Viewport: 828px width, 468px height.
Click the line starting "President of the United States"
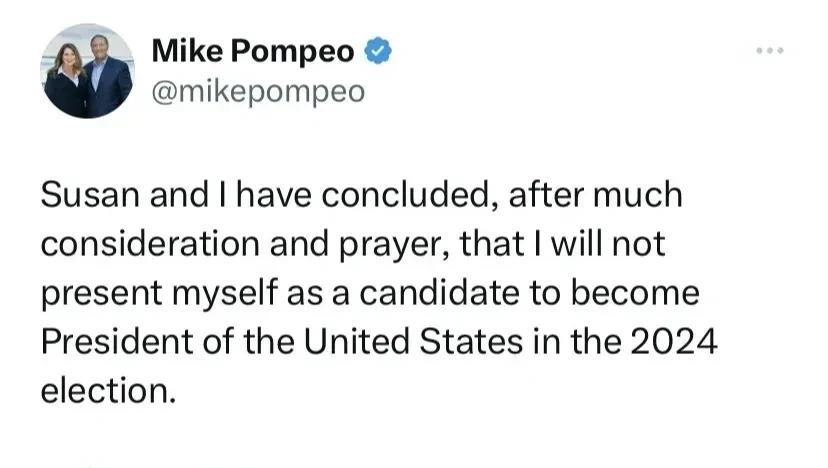[380, 343]
